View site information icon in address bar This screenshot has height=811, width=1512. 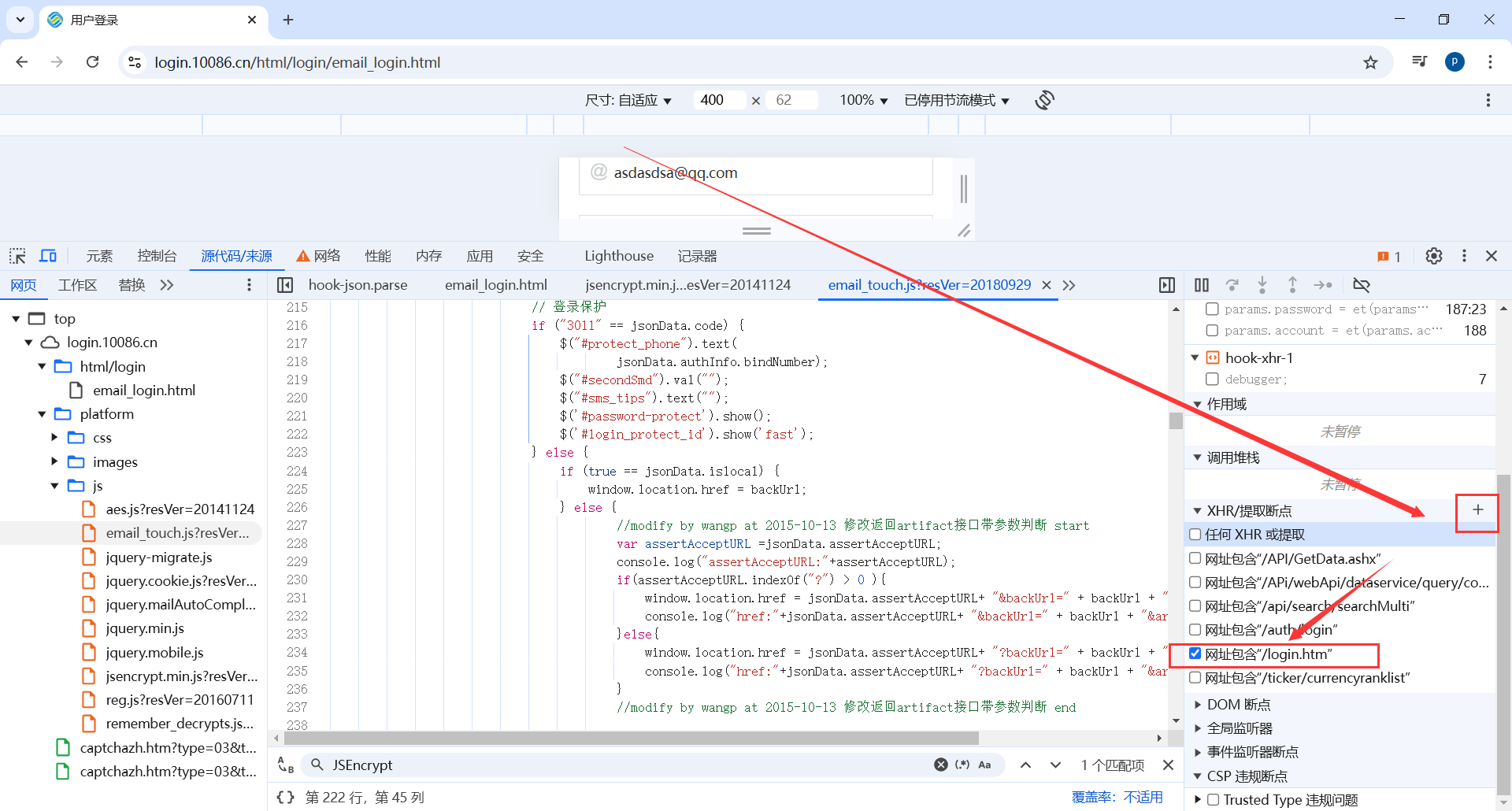(135, 62)
